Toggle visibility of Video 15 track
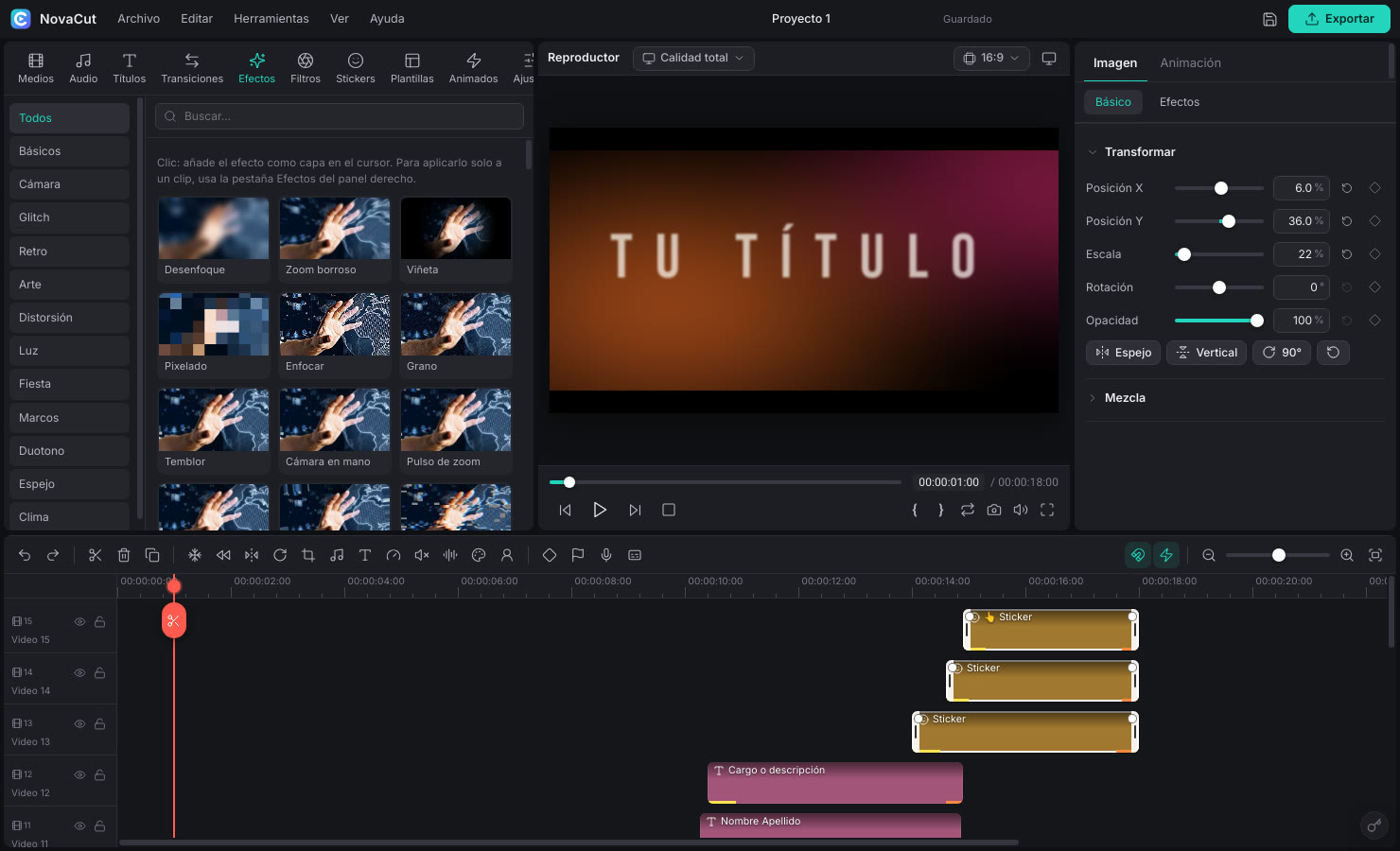Viewport: 1400px width, 851px height. (80, 622)
